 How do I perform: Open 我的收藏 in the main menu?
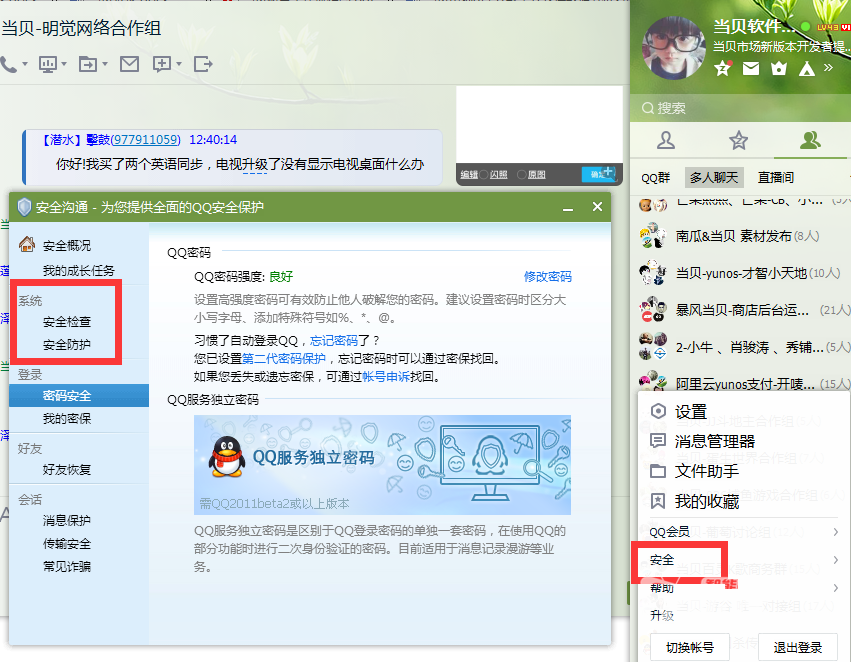click(x=744, y=501)
